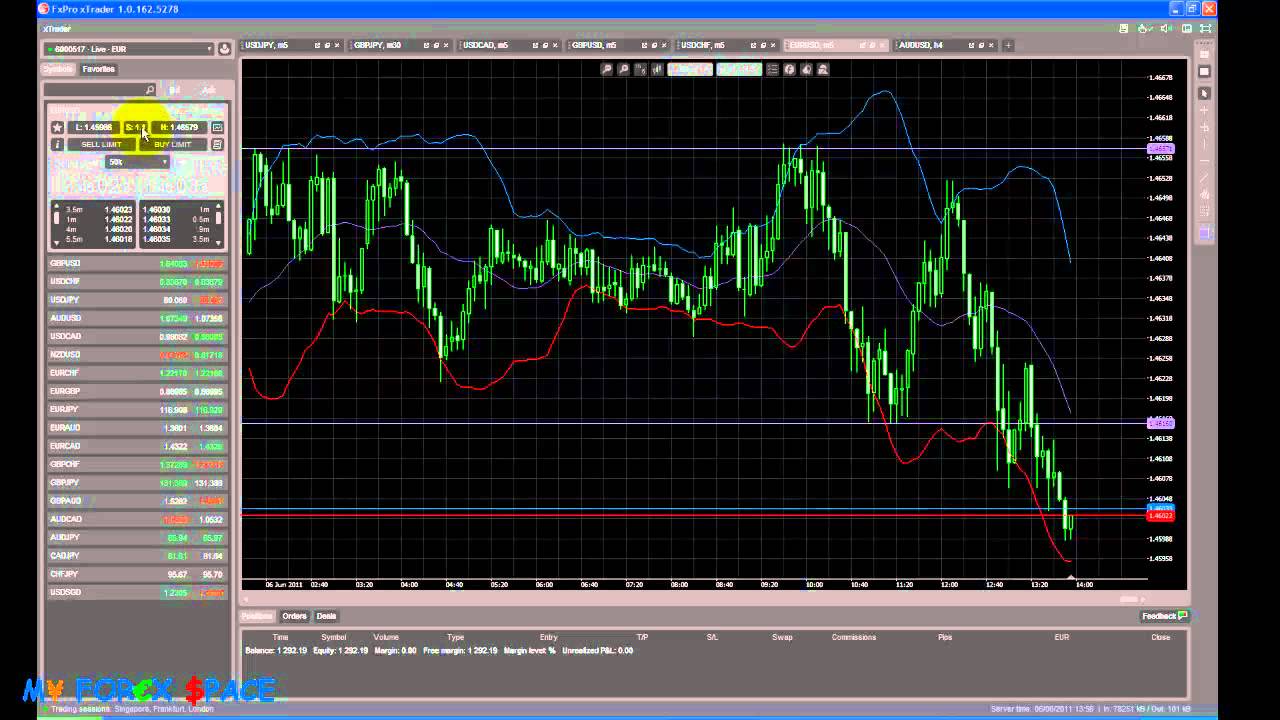This screenshot has width=1280, height=720.
Task: Click the Feedback button
Action: (1164, 616)
